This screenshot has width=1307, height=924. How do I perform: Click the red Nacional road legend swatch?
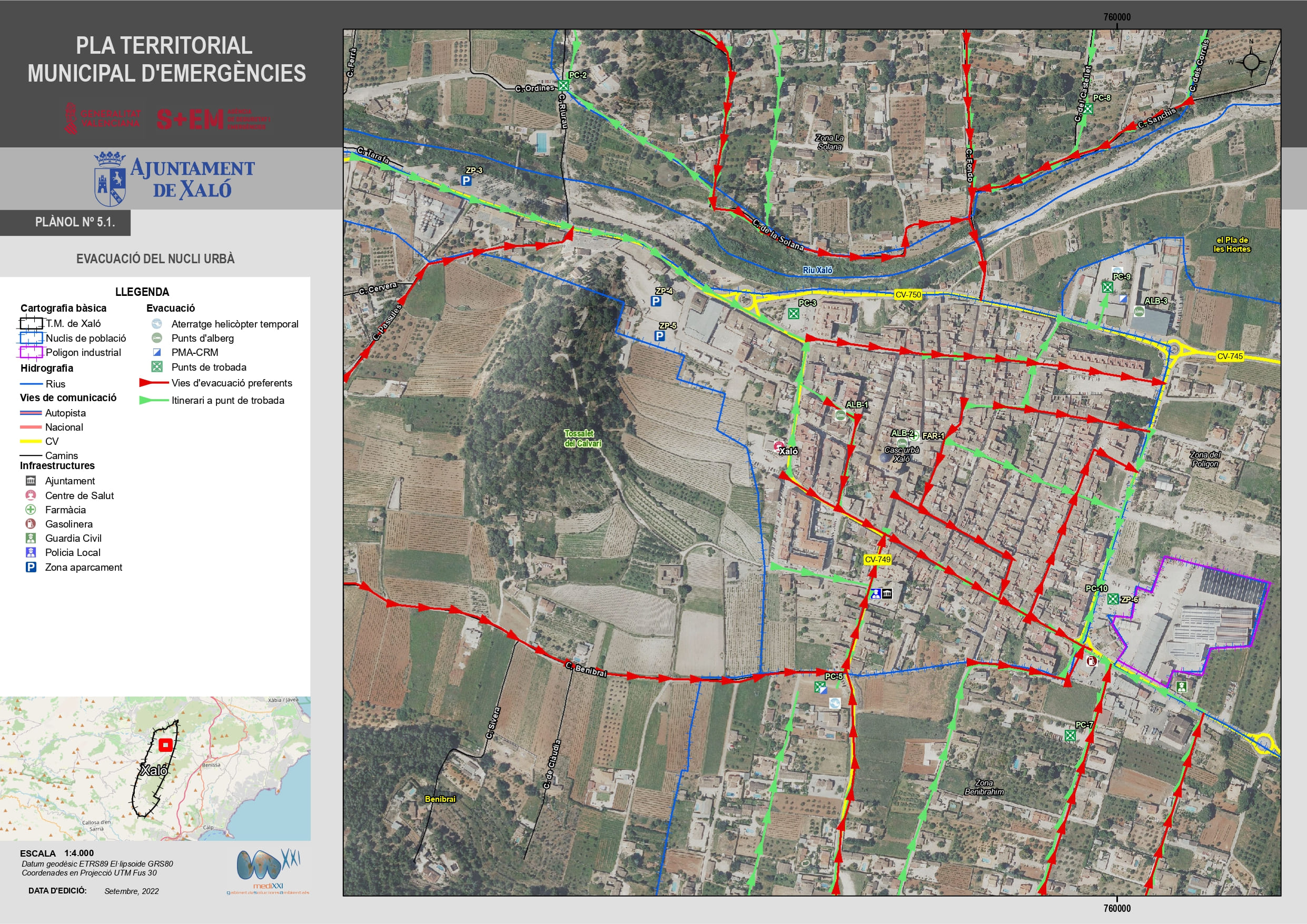pyautogui.click(x=31, y=427)
